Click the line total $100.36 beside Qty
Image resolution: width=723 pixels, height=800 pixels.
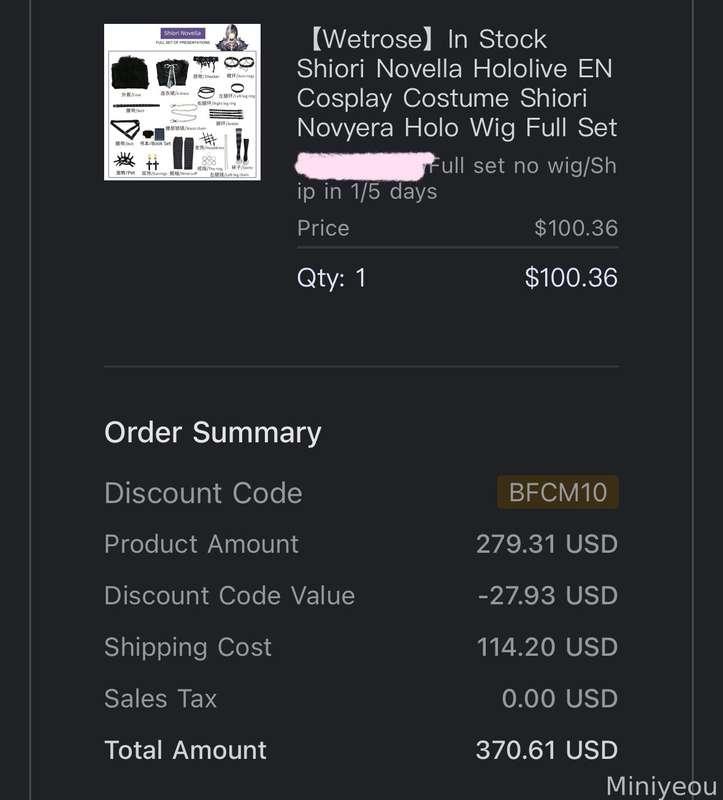pyautogui.click(x=571, y=278)
